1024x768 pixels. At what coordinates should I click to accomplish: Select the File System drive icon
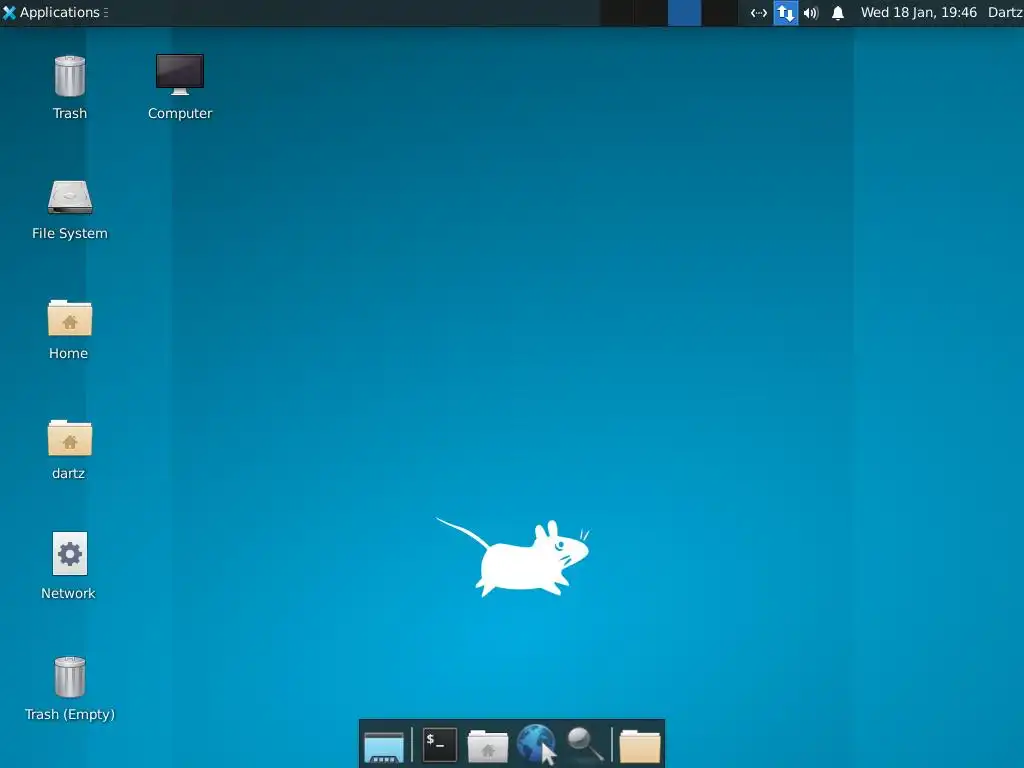70,210
